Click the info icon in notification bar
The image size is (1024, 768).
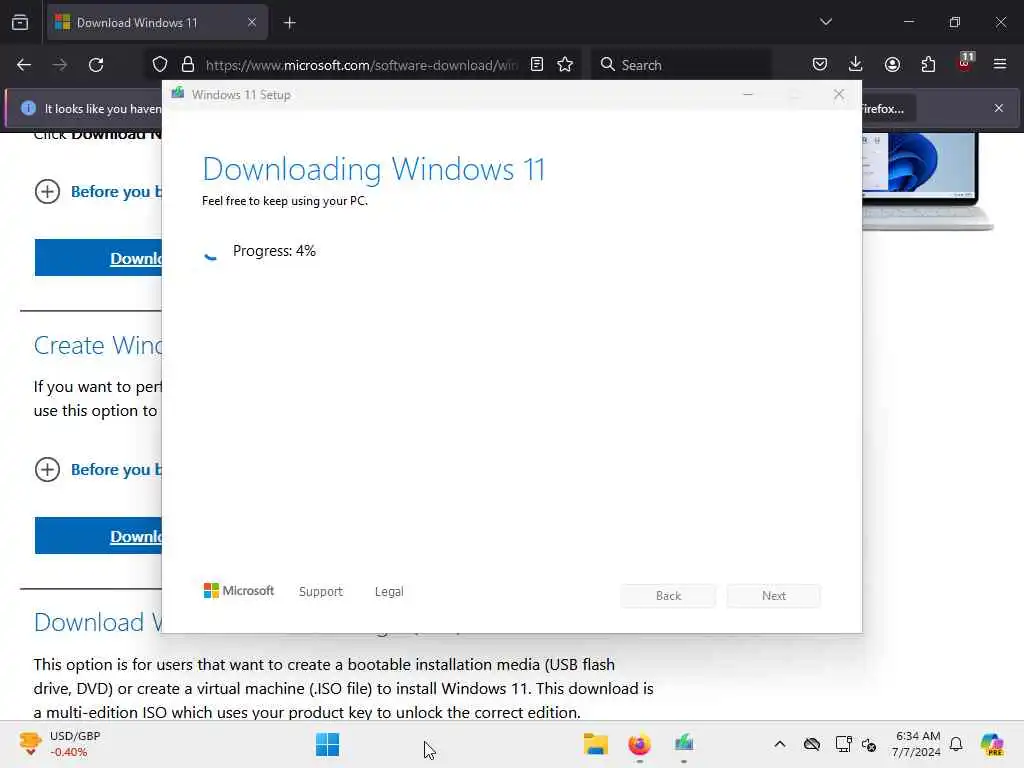(28, 108)
